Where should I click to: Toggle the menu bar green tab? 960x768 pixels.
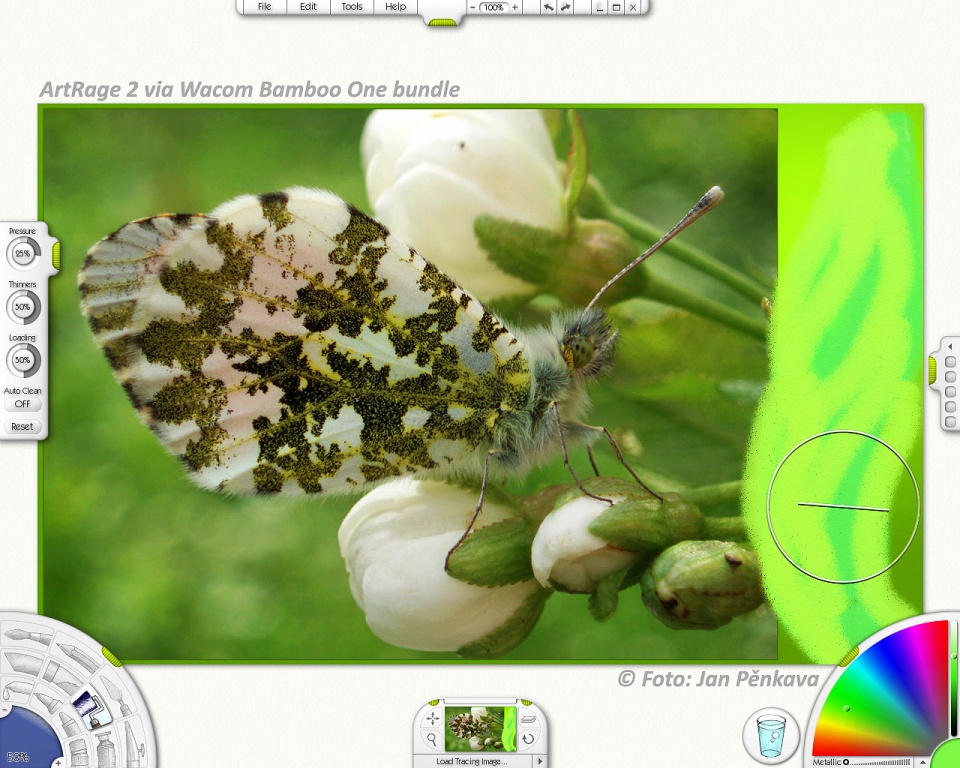442,23
